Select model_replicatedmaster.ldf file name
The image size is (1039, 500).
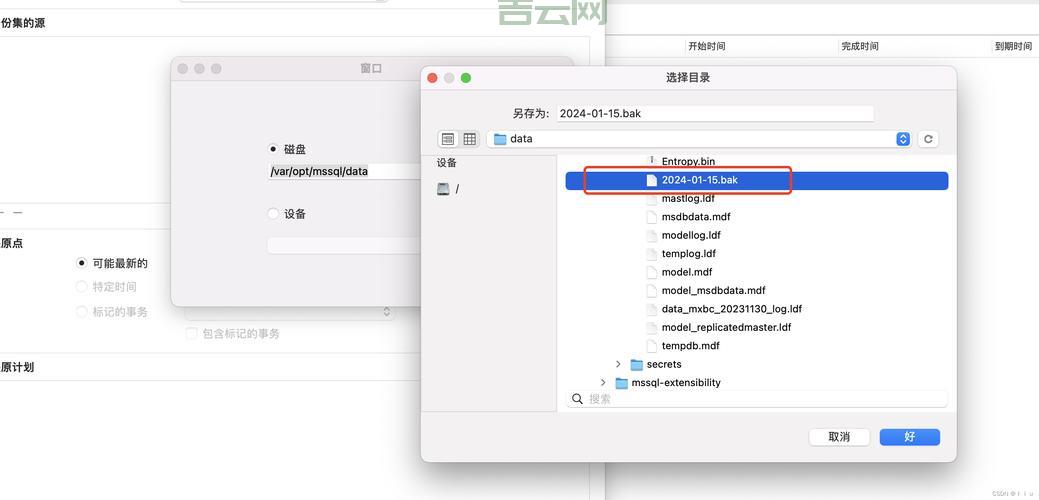(x=726, y=327)
